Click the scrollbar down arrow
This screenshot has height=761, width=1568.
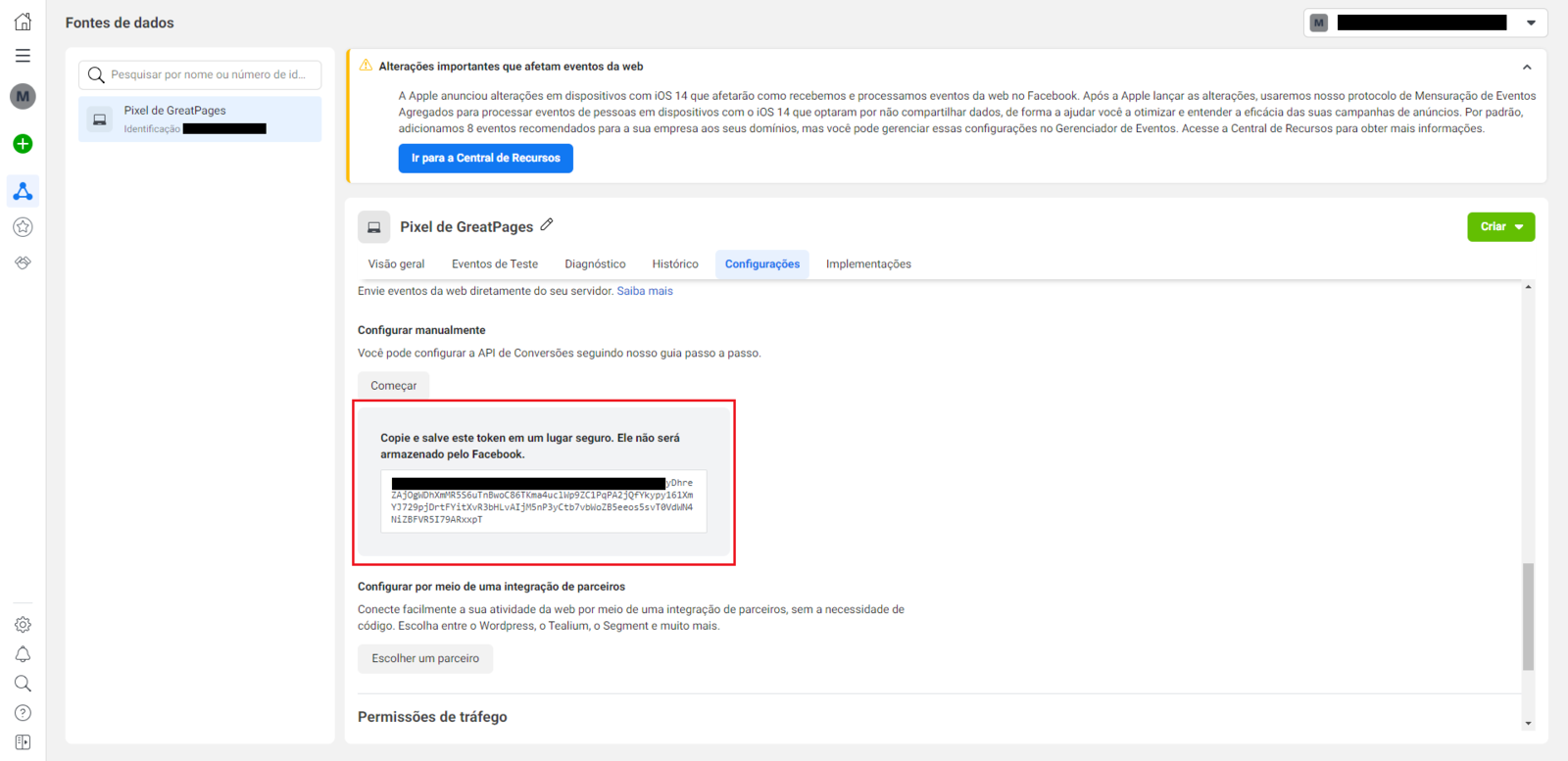[x=1528, y=724]
